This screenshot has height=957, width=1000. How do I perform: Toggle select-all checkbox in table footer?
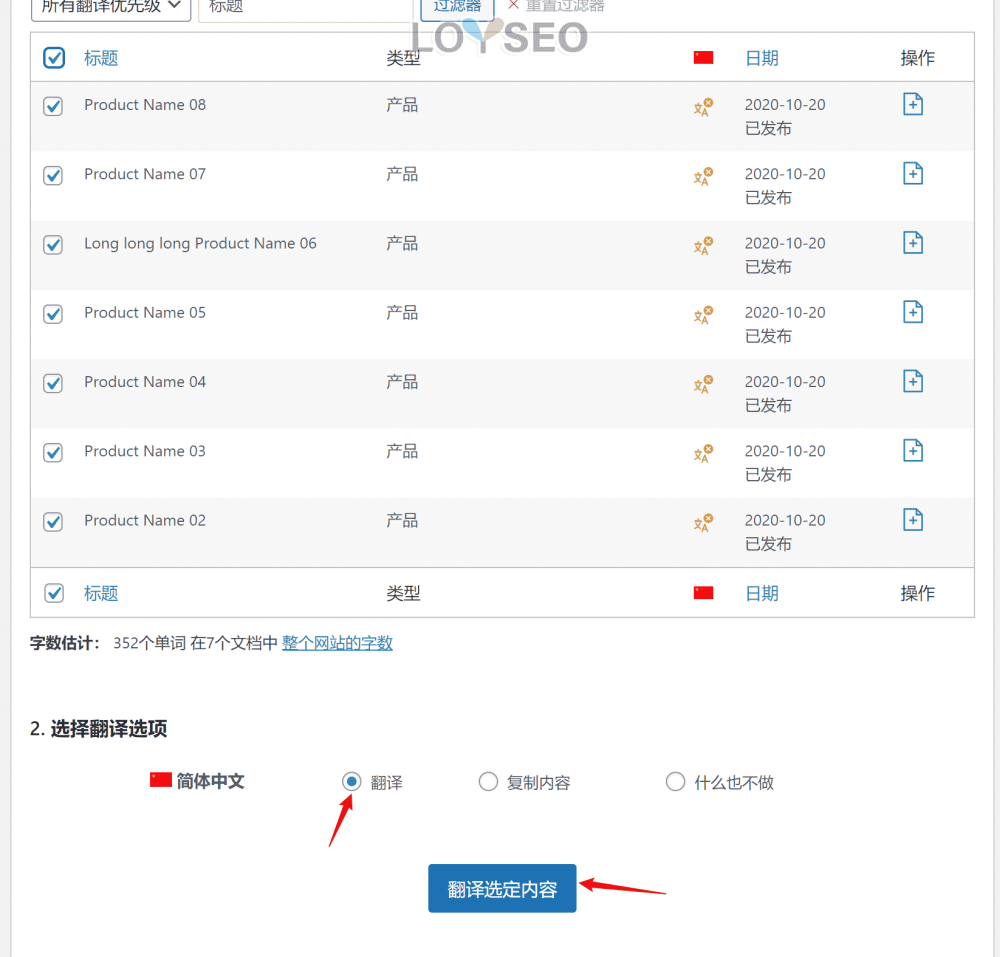click(x=54, y=594)
